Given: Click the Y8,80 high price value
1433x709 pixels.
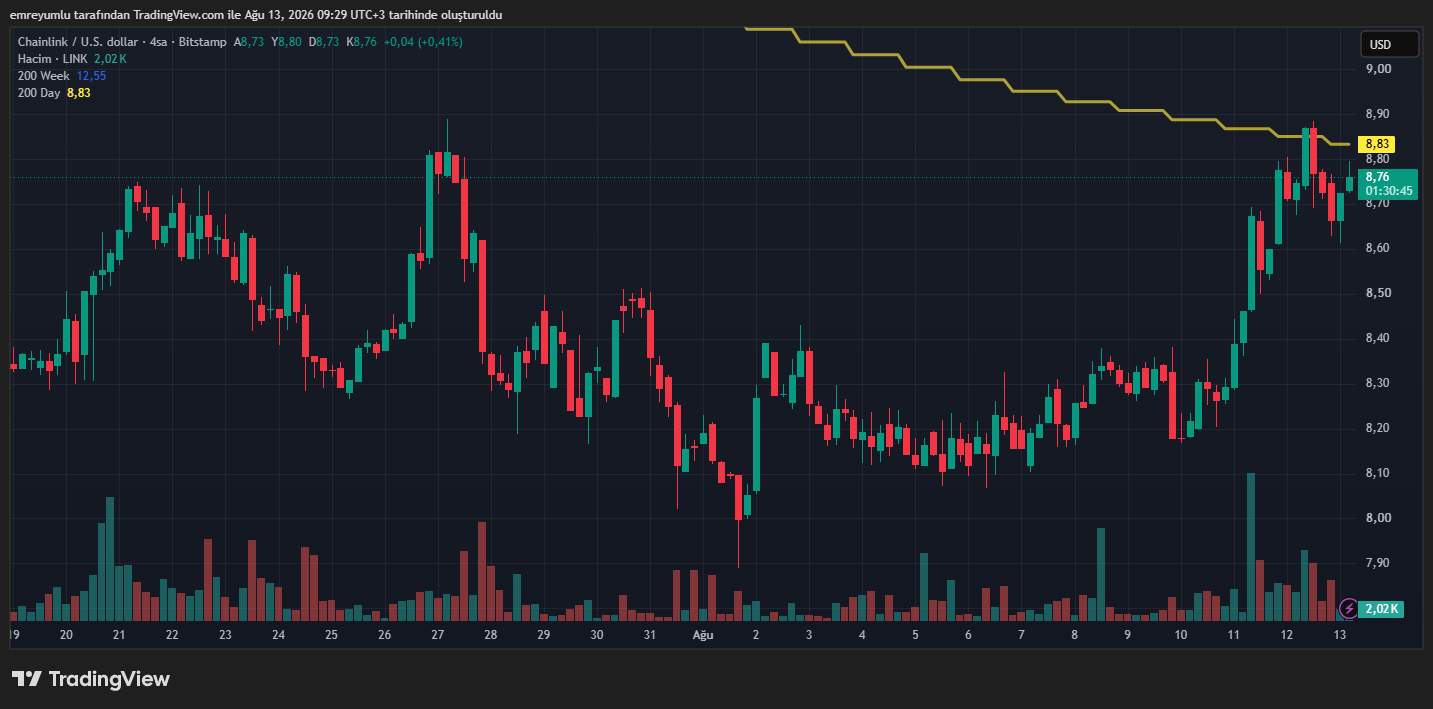Looking at the screenshot, I should [x=286, y=42].
